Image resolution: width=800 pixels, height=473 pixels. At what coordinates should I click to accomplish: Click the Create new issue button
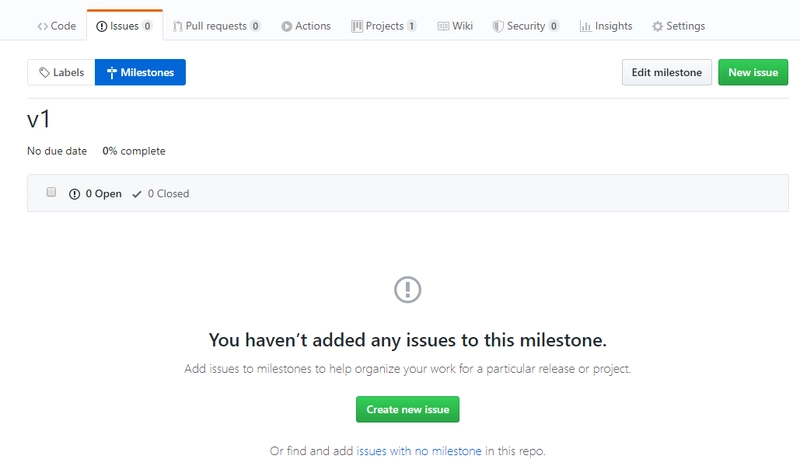click(x=408, y=409)
